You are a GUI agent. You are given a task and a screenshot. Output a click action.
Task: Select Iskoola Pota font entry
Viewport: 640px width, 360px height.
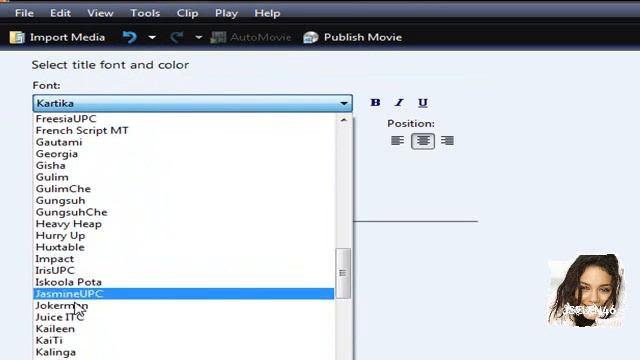coord(183,282)
